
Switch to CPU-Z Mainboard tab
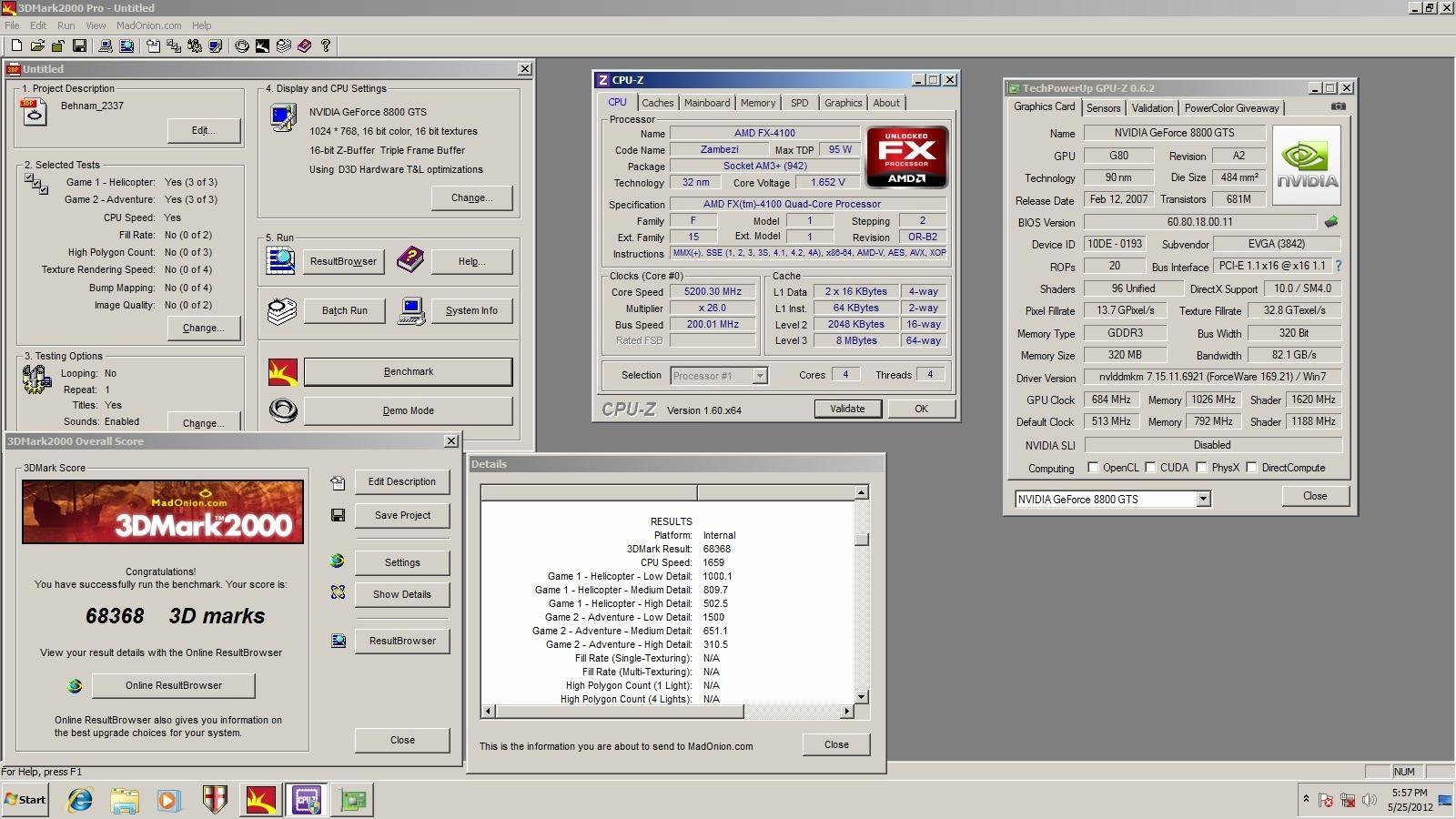(x=707, y=103)
